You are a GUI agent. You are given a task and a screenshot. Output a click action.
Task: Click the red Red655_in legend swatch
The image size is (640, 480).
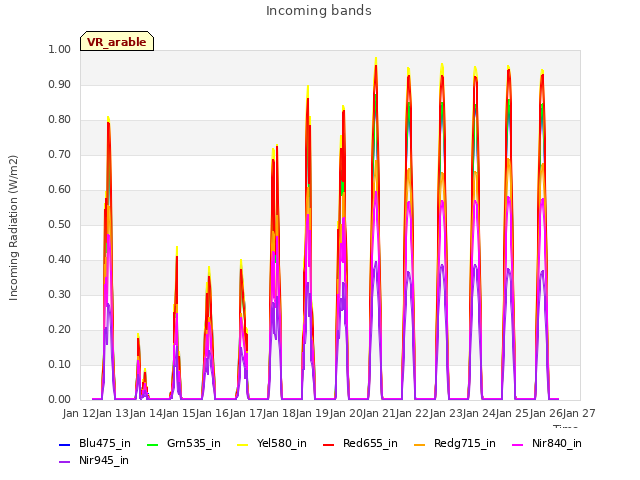[x=329, y=444]
